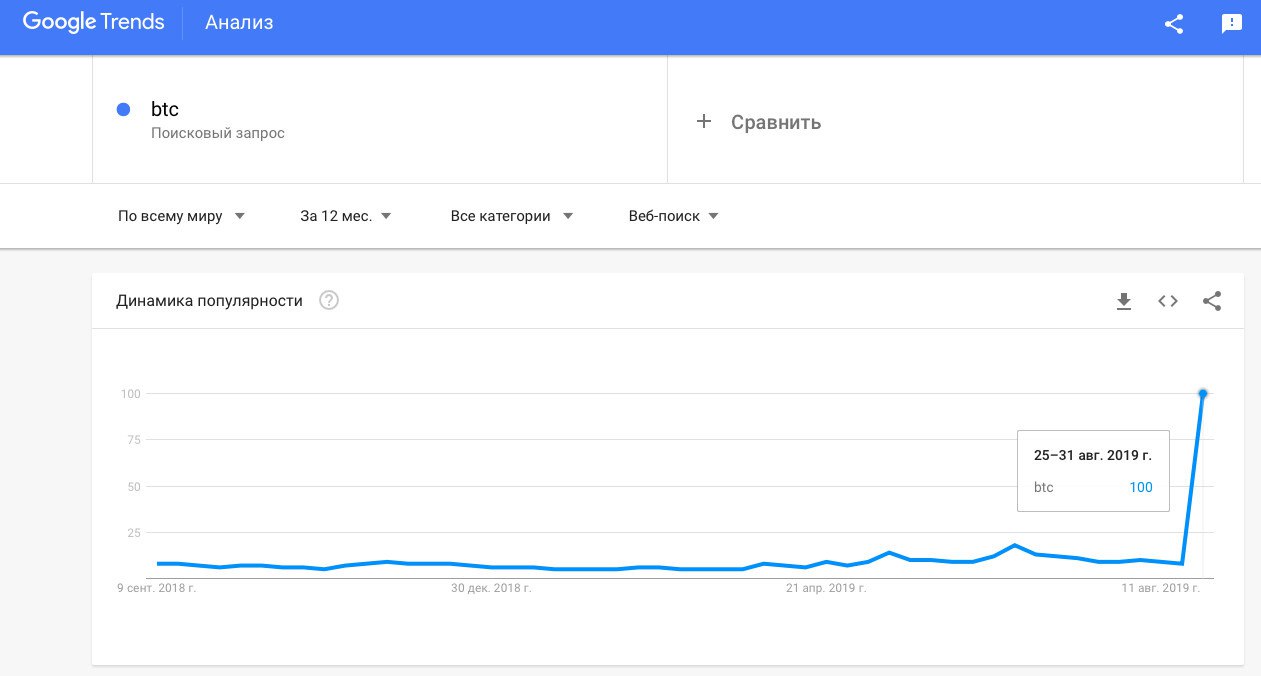Click the chart peak data point at 100
The height and width of the screenshot is (676, 1261).
tap(1203, 394)
